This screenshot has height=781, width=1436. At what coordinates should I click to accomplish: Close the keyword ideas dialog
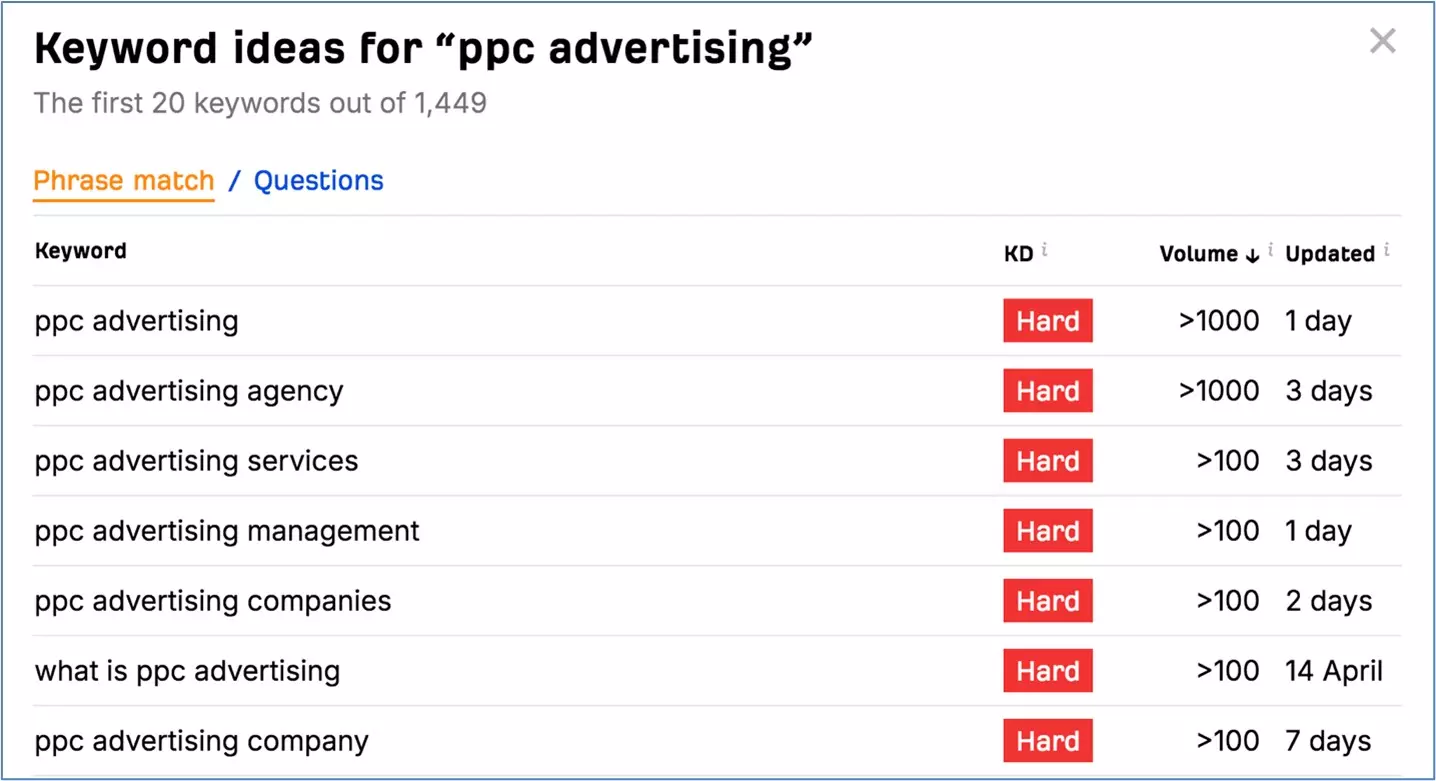(x=1382, y=41)
